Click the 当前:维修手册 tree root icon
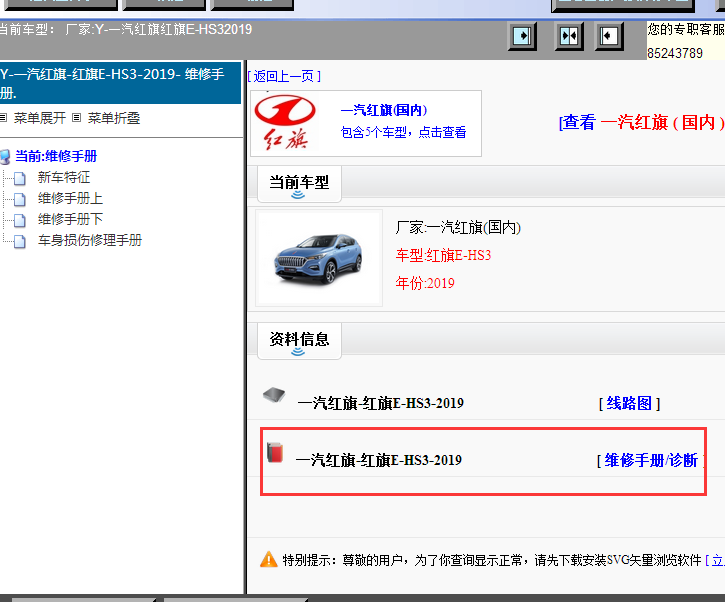725x602 pixels. [x=5, y=157]
